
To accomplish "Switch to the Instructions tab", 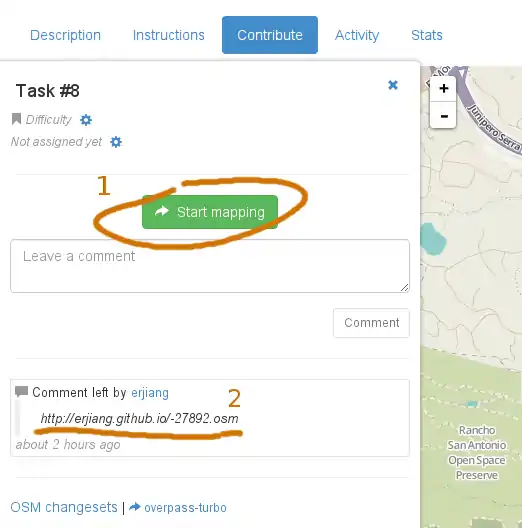I will 169,35.
